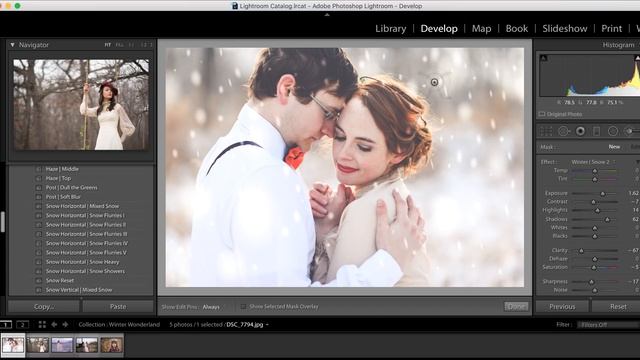The height and width of the screenshot is (360, 640).
Task: Apply preset Snow Horizontal | Mixed Snow
Action: (82, 207)
